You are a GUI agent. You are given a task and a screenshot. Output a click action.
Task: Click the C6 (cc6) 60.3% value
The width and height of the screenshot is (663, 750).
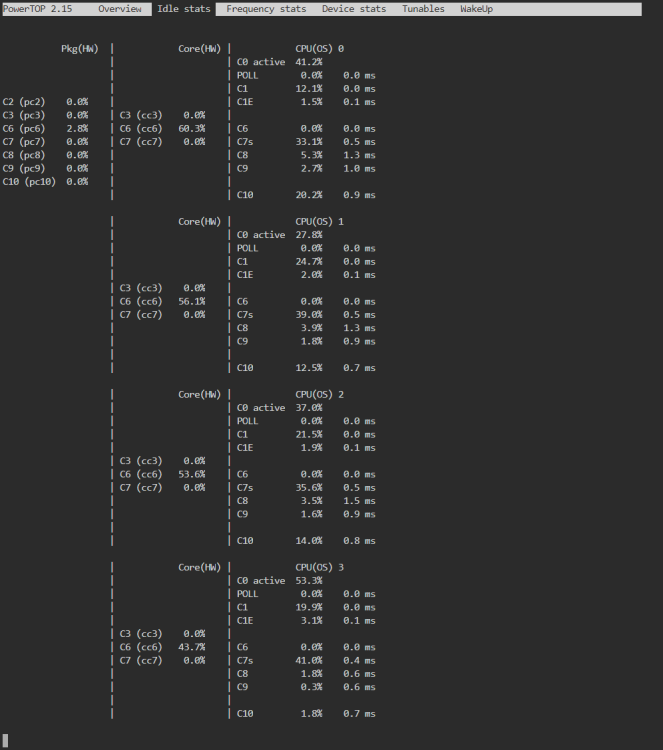tap(192, 129)
